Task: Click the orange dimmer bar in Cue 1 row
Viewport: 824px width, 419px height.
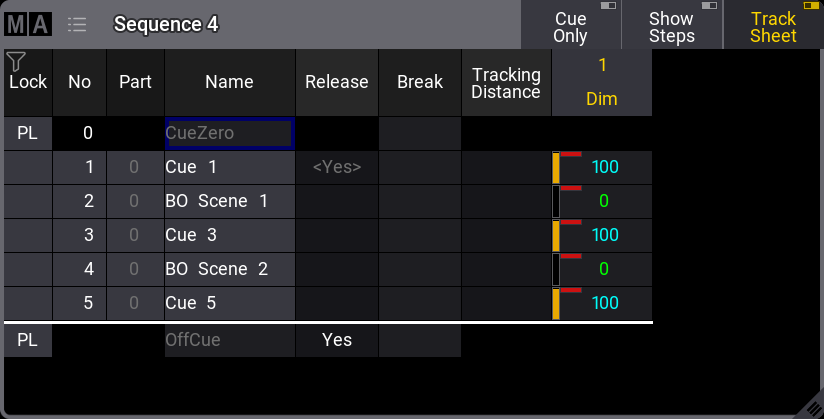Action: (557, 168)
